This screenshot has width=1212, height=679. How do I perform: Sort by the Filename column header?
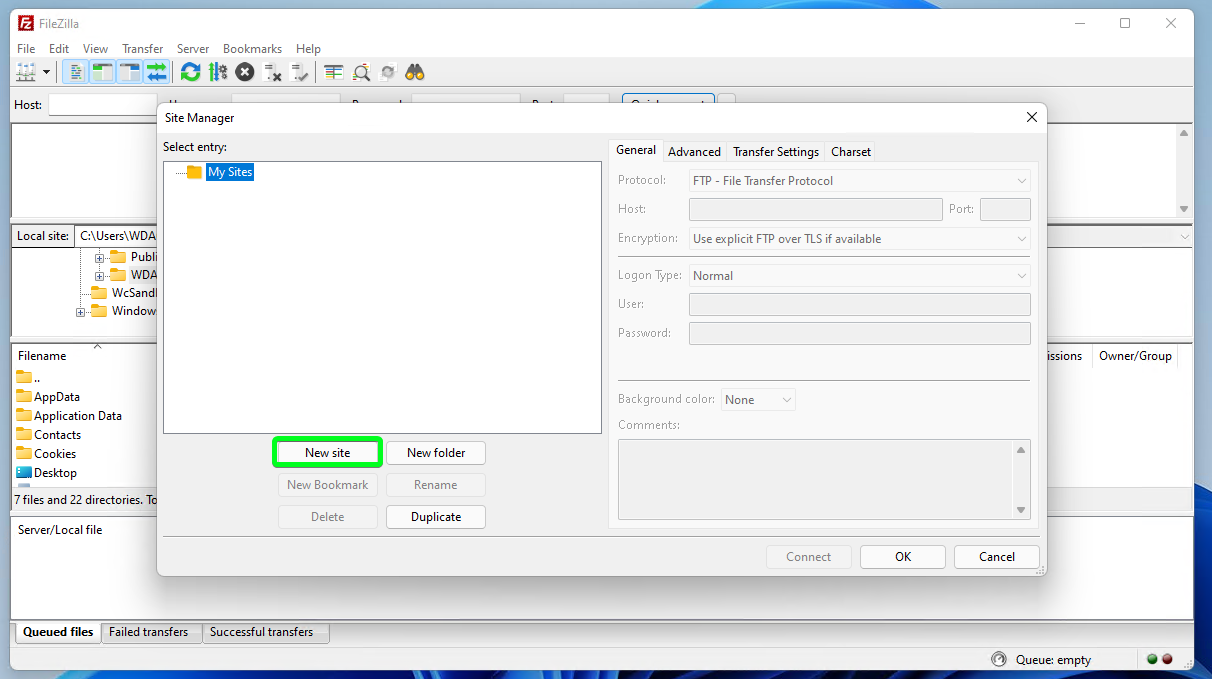tap(42, 356)
